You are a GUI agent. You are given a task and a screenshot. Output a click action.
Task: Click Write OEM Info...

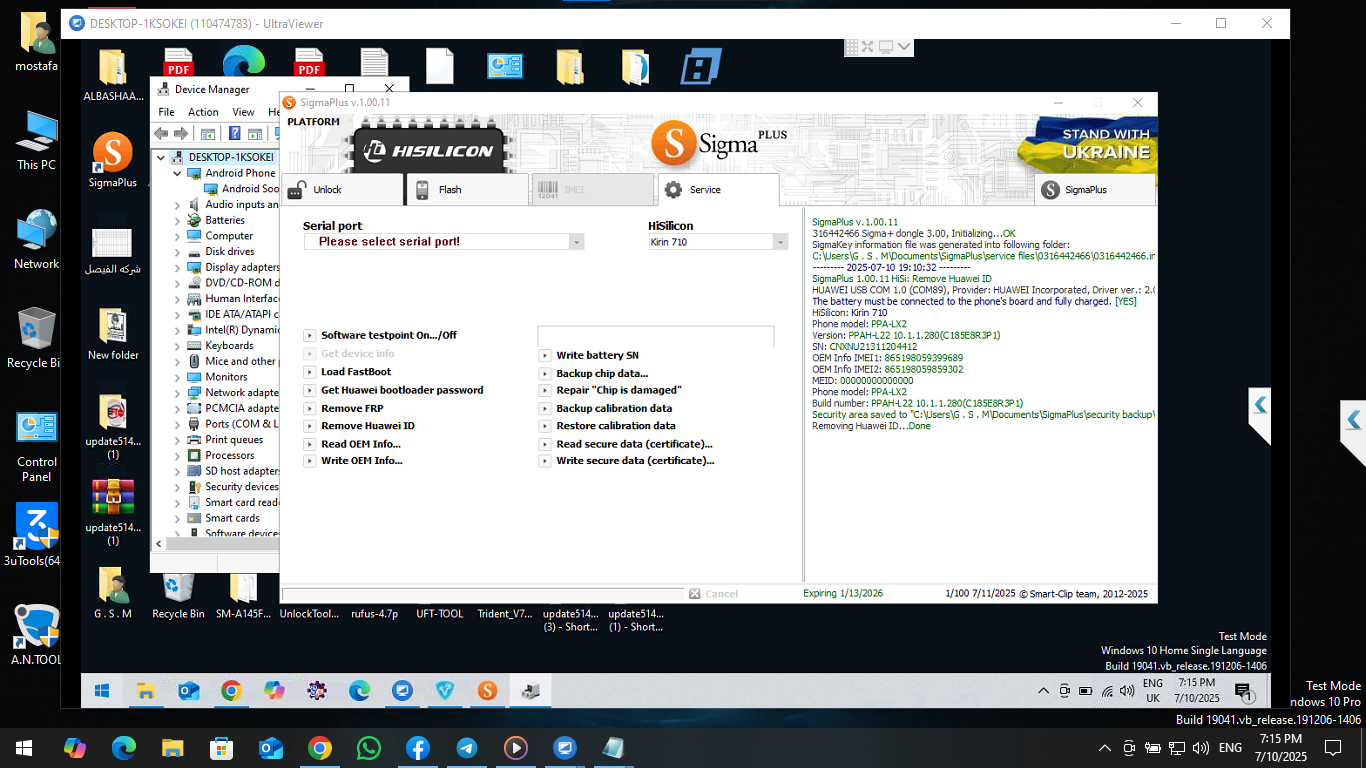click(x=354, y=461)
